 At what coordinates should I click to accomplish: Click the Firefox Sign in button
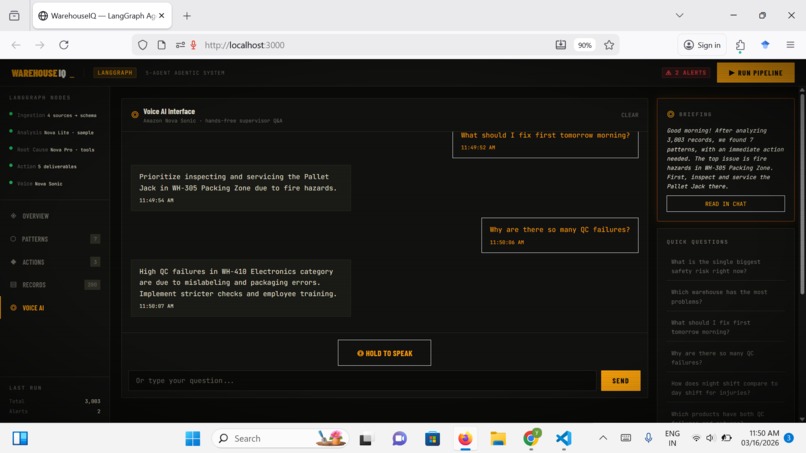702,45
